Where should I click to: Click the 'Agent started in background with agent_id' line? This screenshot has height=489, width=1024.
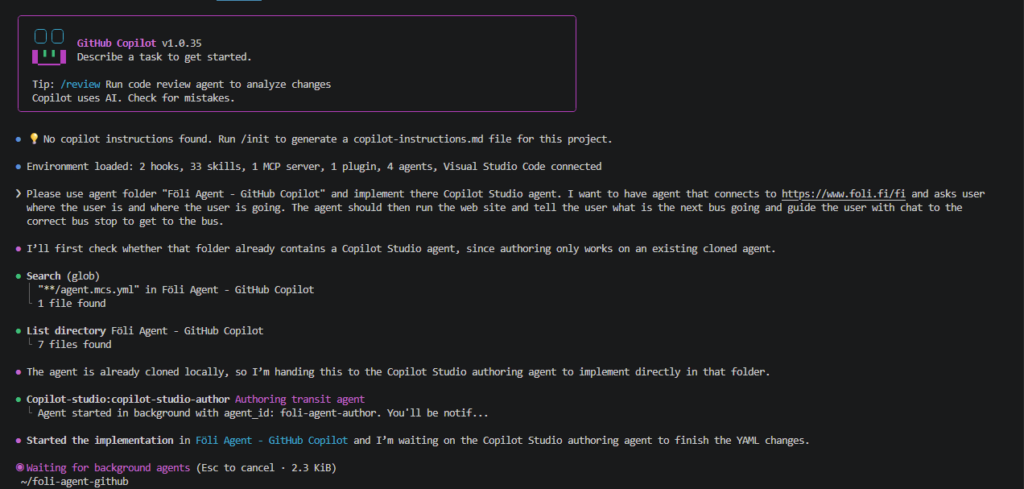click(263, 413)
